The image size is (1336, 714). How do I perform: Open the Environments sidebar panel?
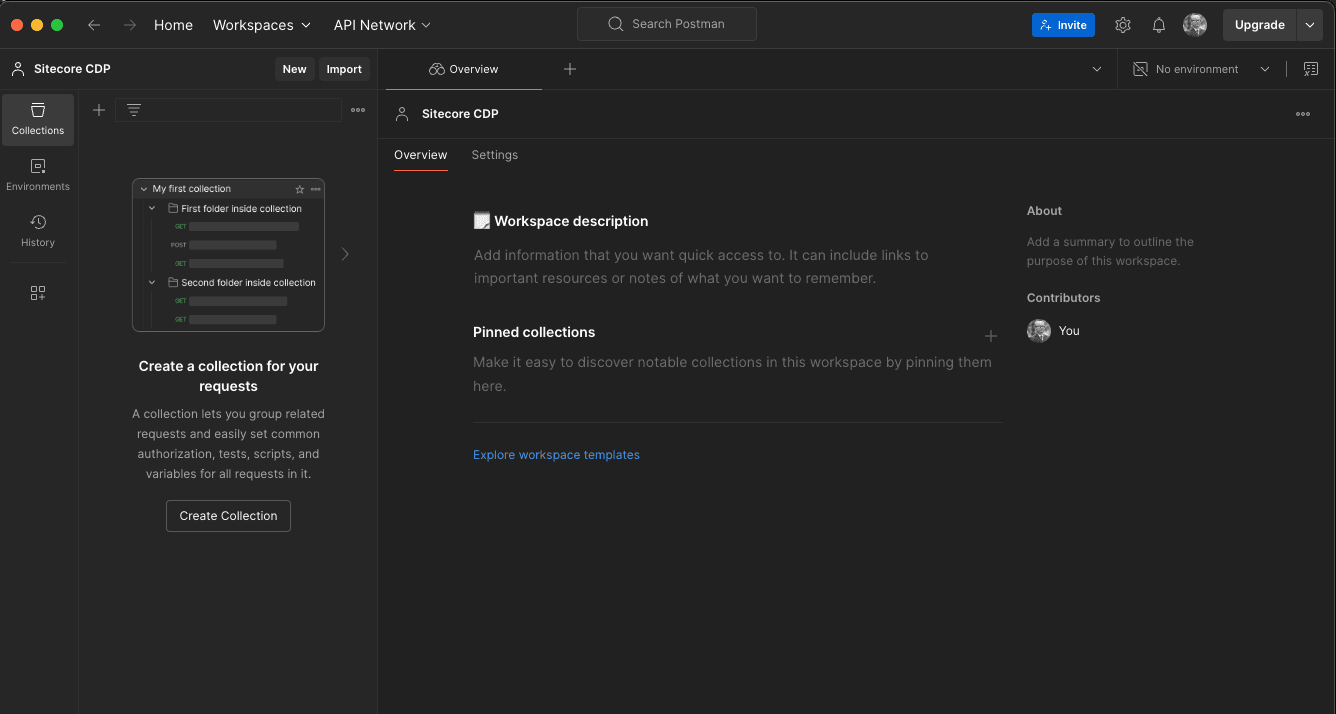(x=38, y=175)
